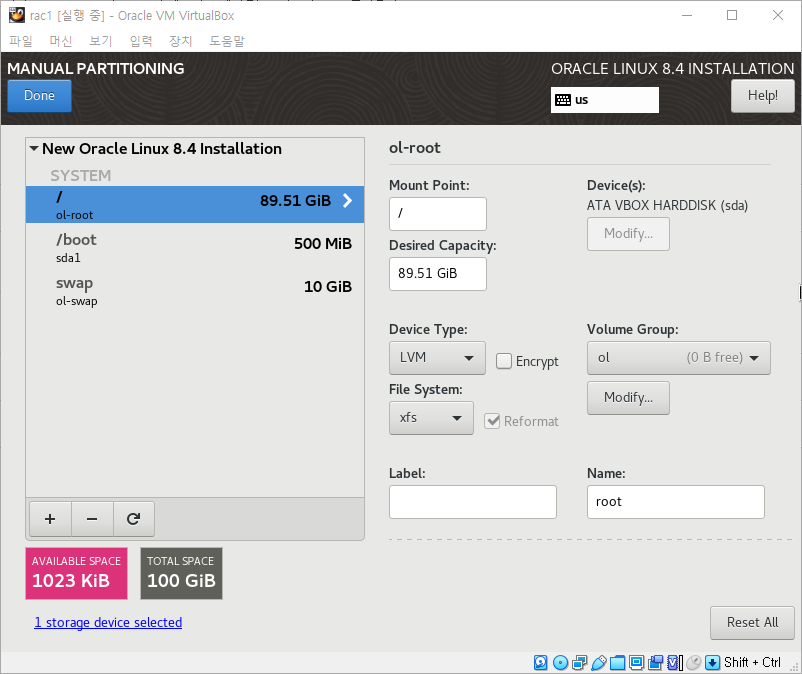Click the recording status icon
This screenshot has height=674, width=802.
[655, 663]
